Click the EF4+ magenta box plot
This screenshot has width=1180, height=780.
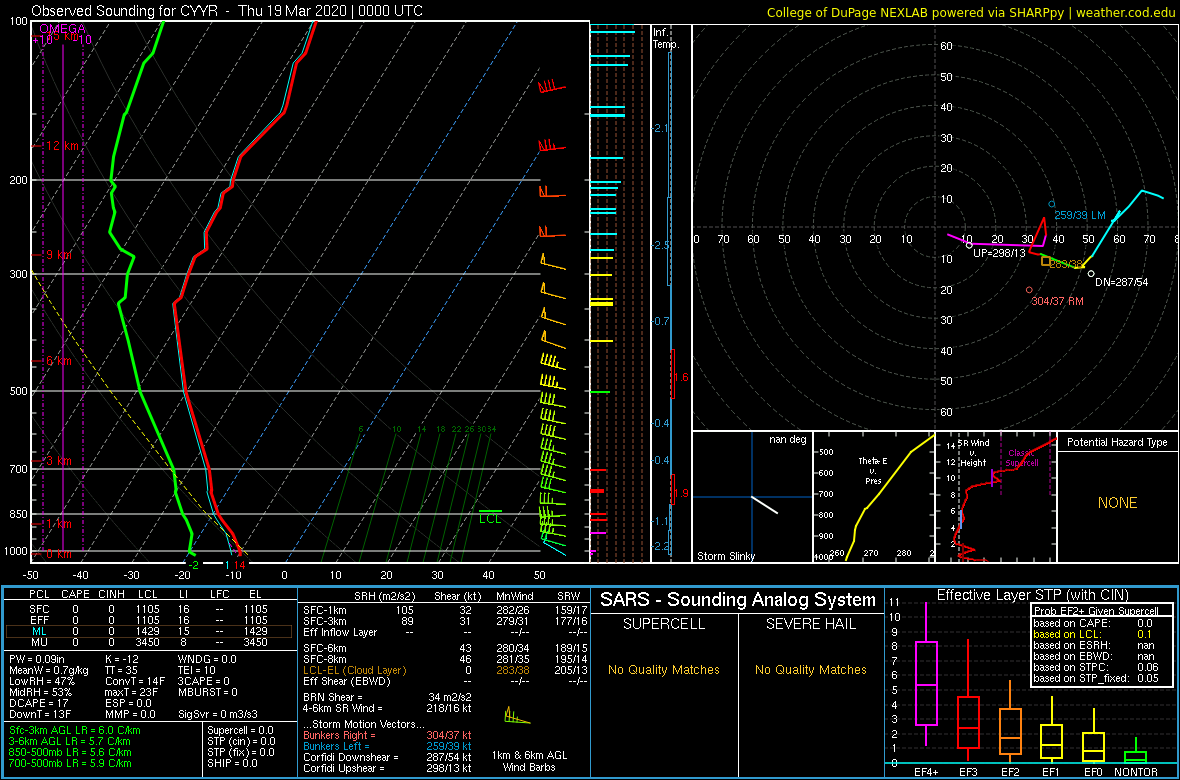(925, 675)
